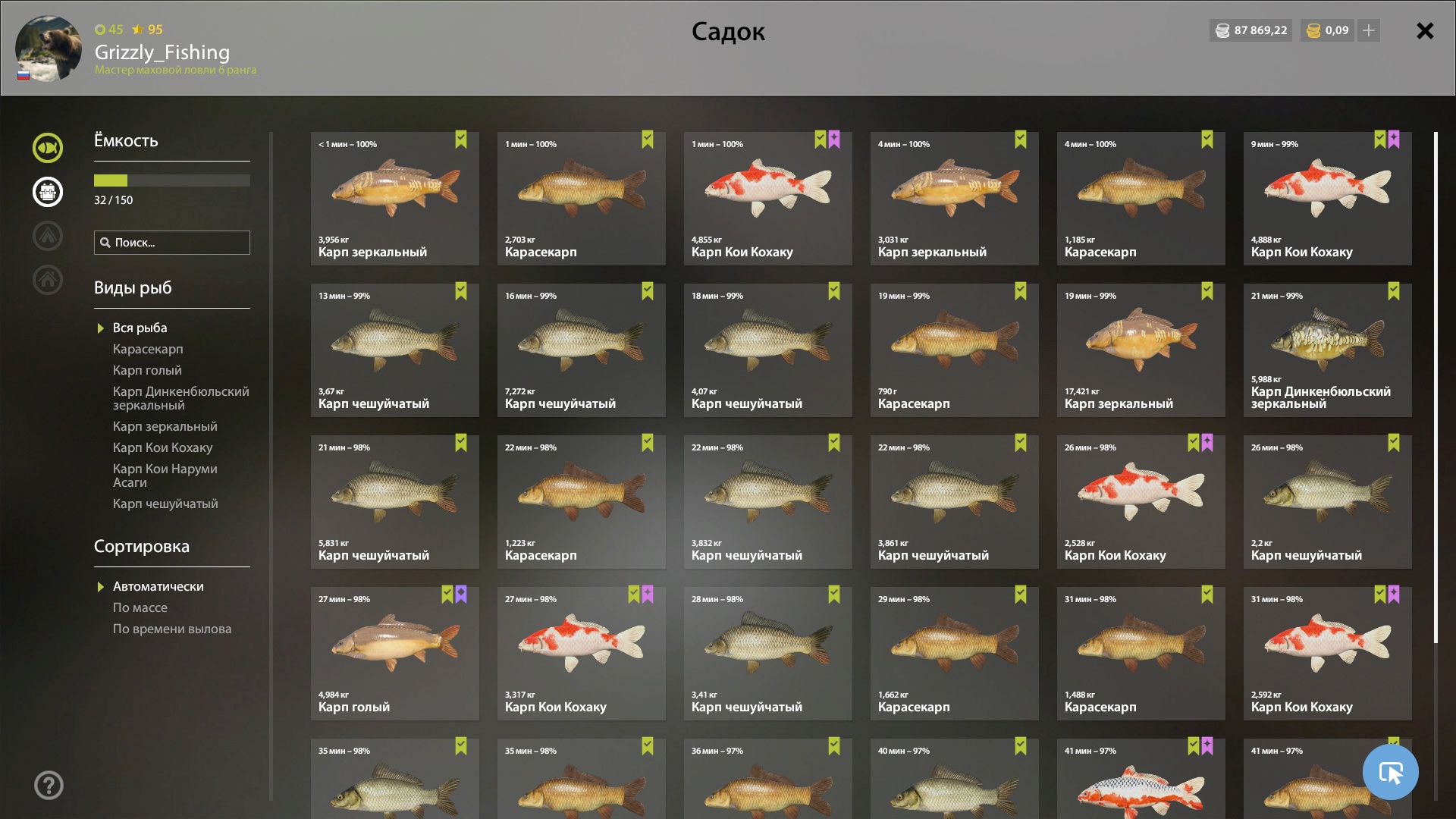Toggle green bookmark on 17,421 кг Карп зеркальный

[x=1207, y=291]
